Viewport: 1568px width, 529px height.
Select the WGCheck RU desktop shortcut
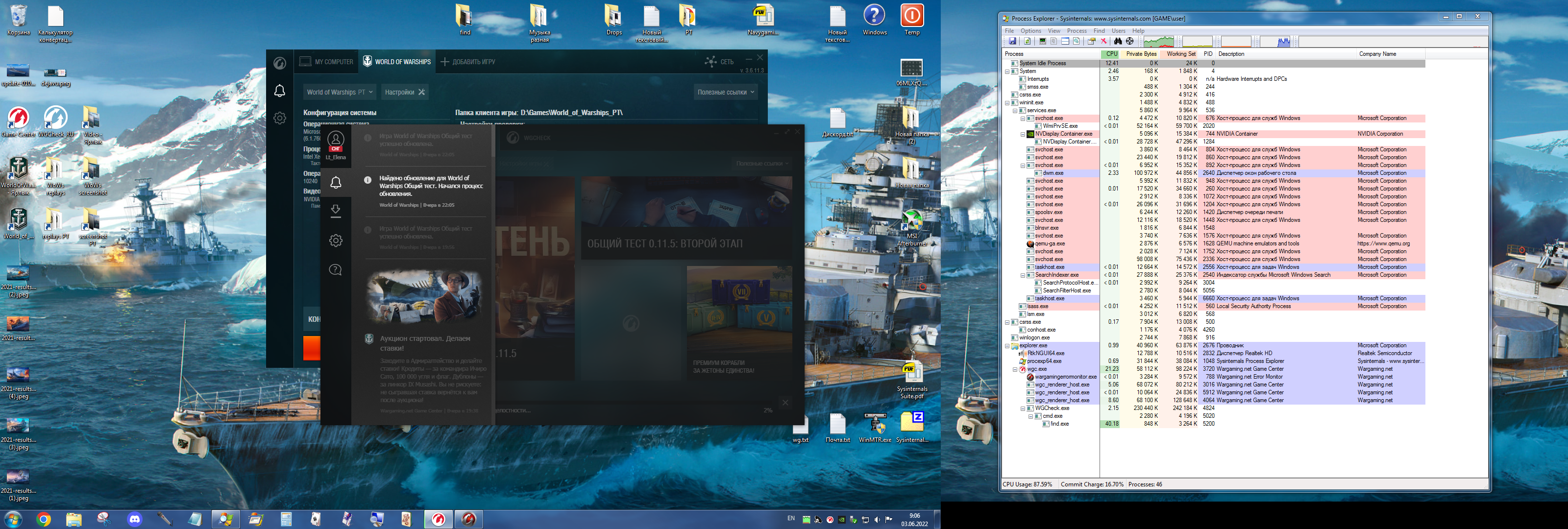55,122
